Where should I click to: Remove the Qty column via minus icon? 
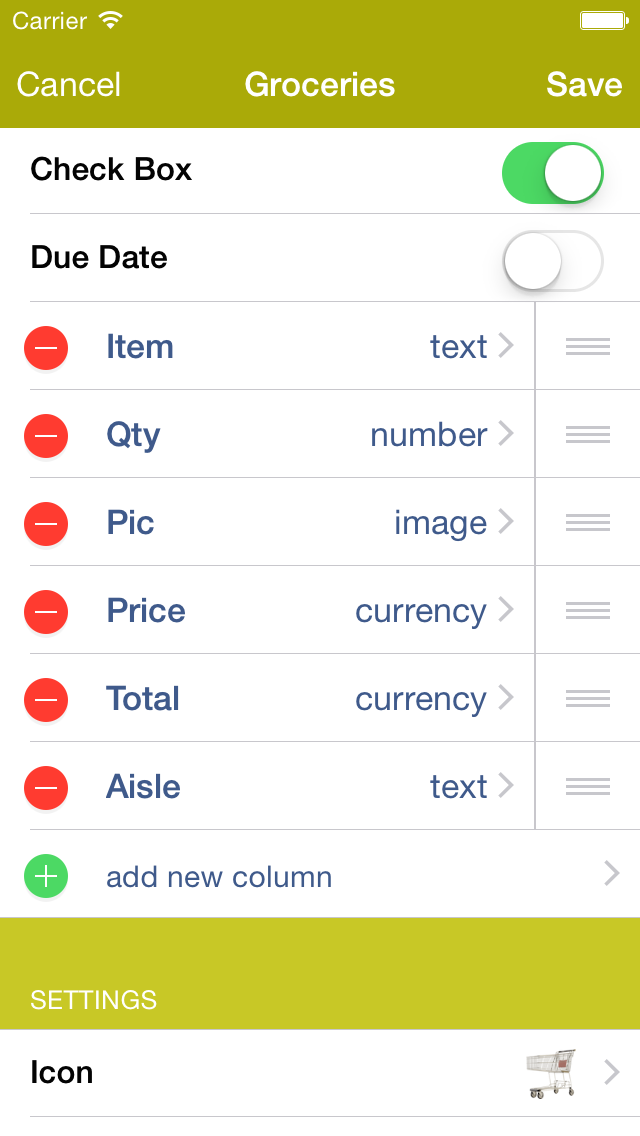[46, 436]
